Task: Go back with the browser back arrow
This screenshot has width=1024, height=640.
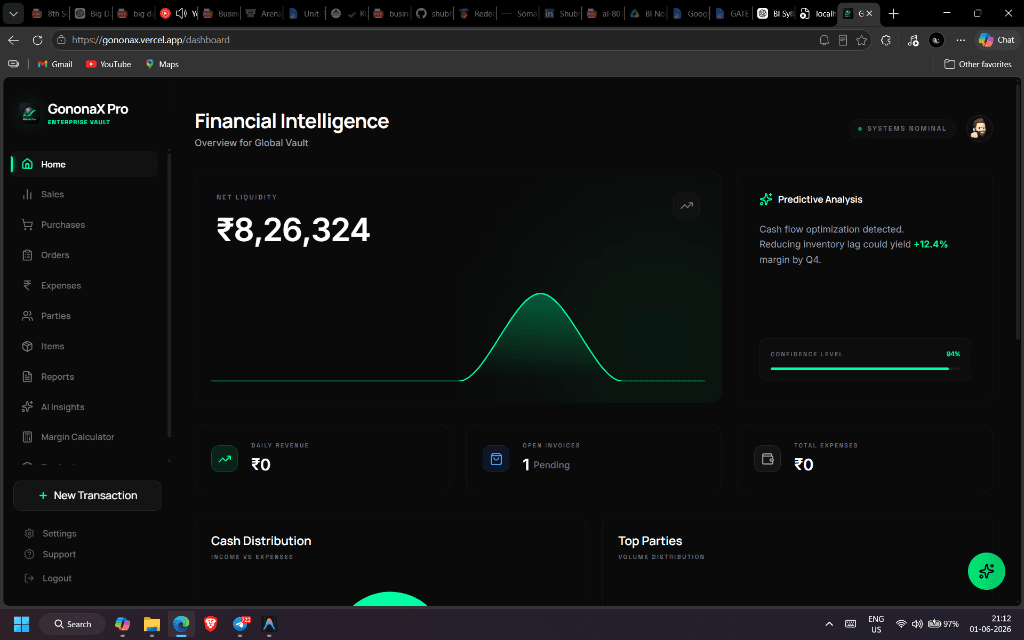Action: click(14, 40)
